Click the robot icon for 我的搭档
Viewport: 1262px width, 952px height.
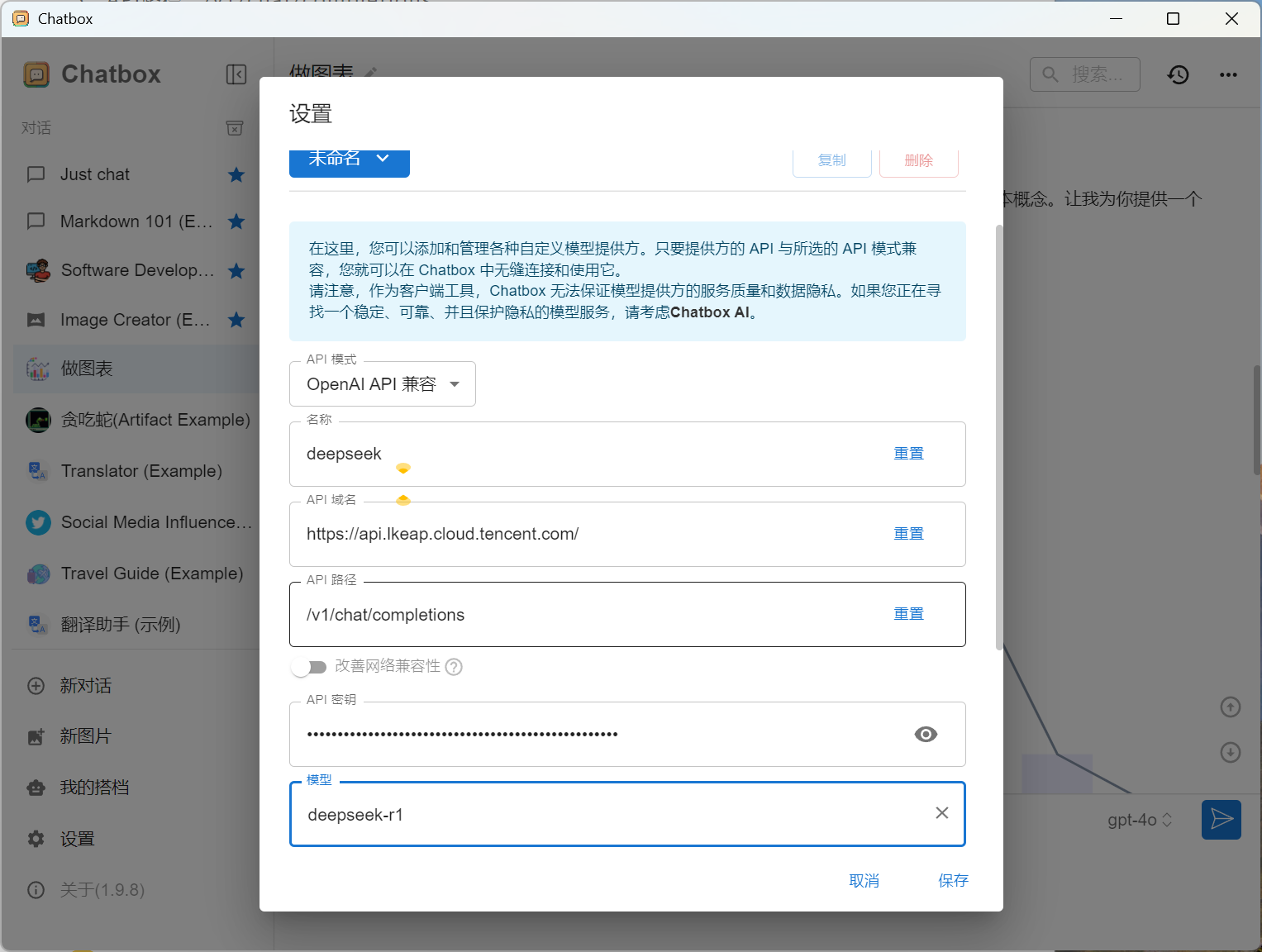36,788
